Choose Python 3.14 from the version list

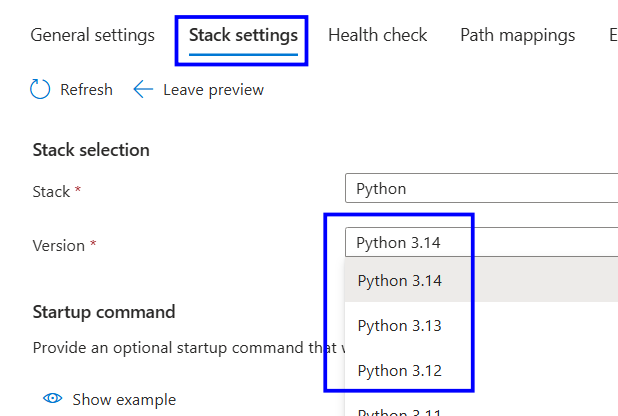[x=482, y=280]
